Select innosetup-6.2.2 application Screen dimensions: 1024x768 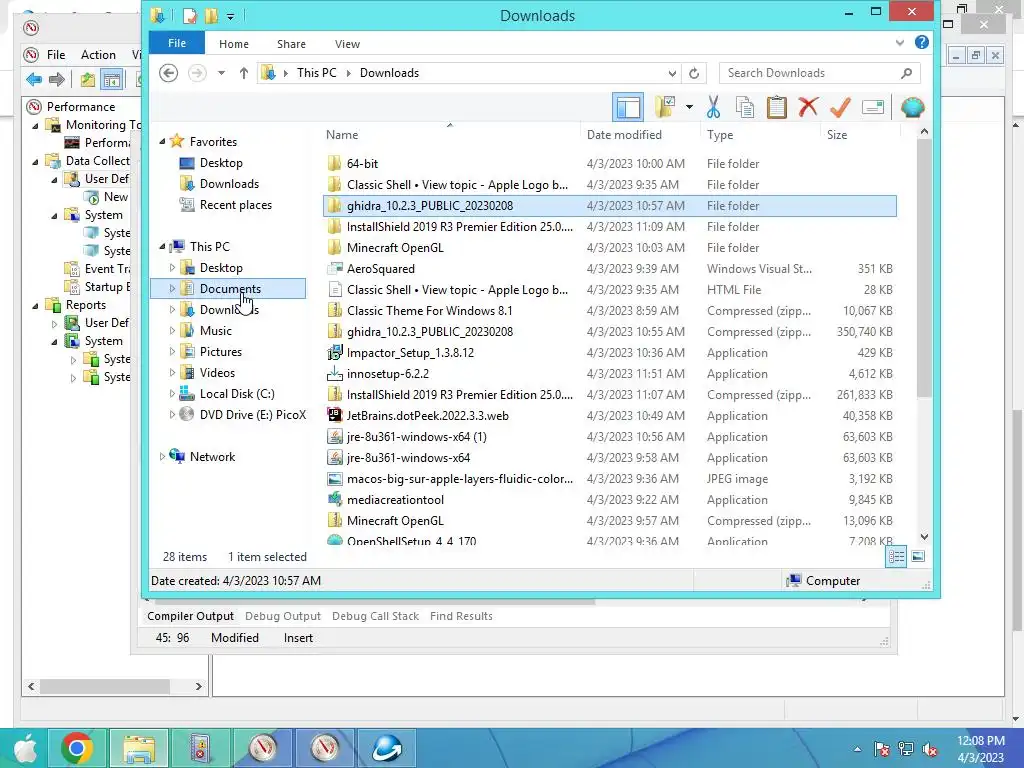pos(388,374)
